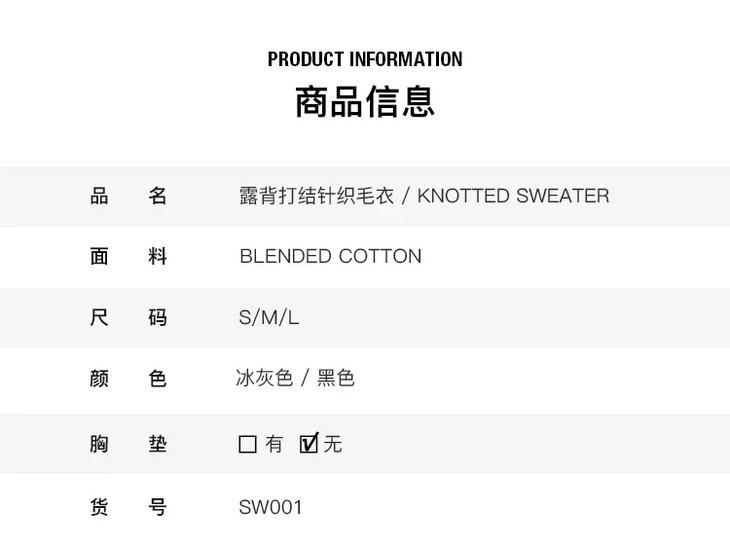Screen dimensions: 730x545
Task: Click the KNOTTED SWEATER text
Action: 513,196
